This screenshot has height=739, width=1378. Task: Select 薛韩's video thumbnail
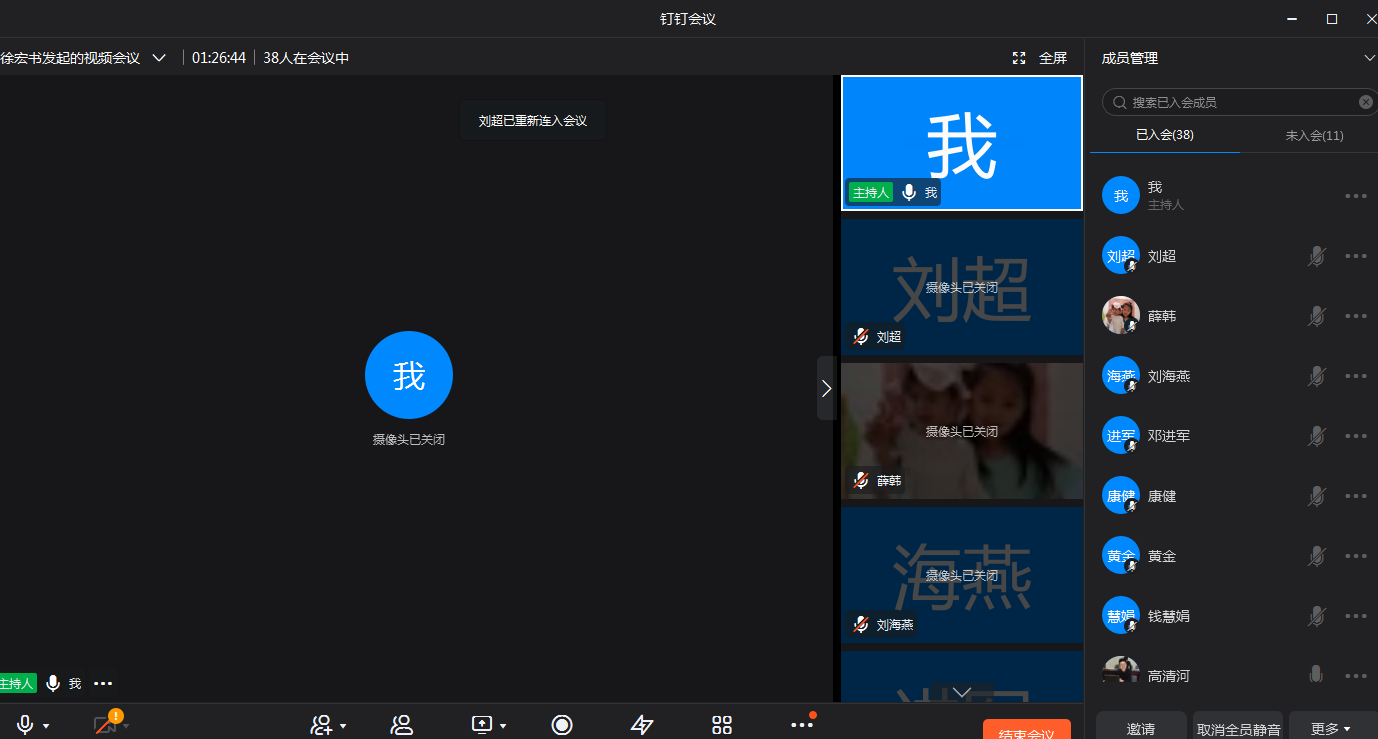click(x=962, y=430)
